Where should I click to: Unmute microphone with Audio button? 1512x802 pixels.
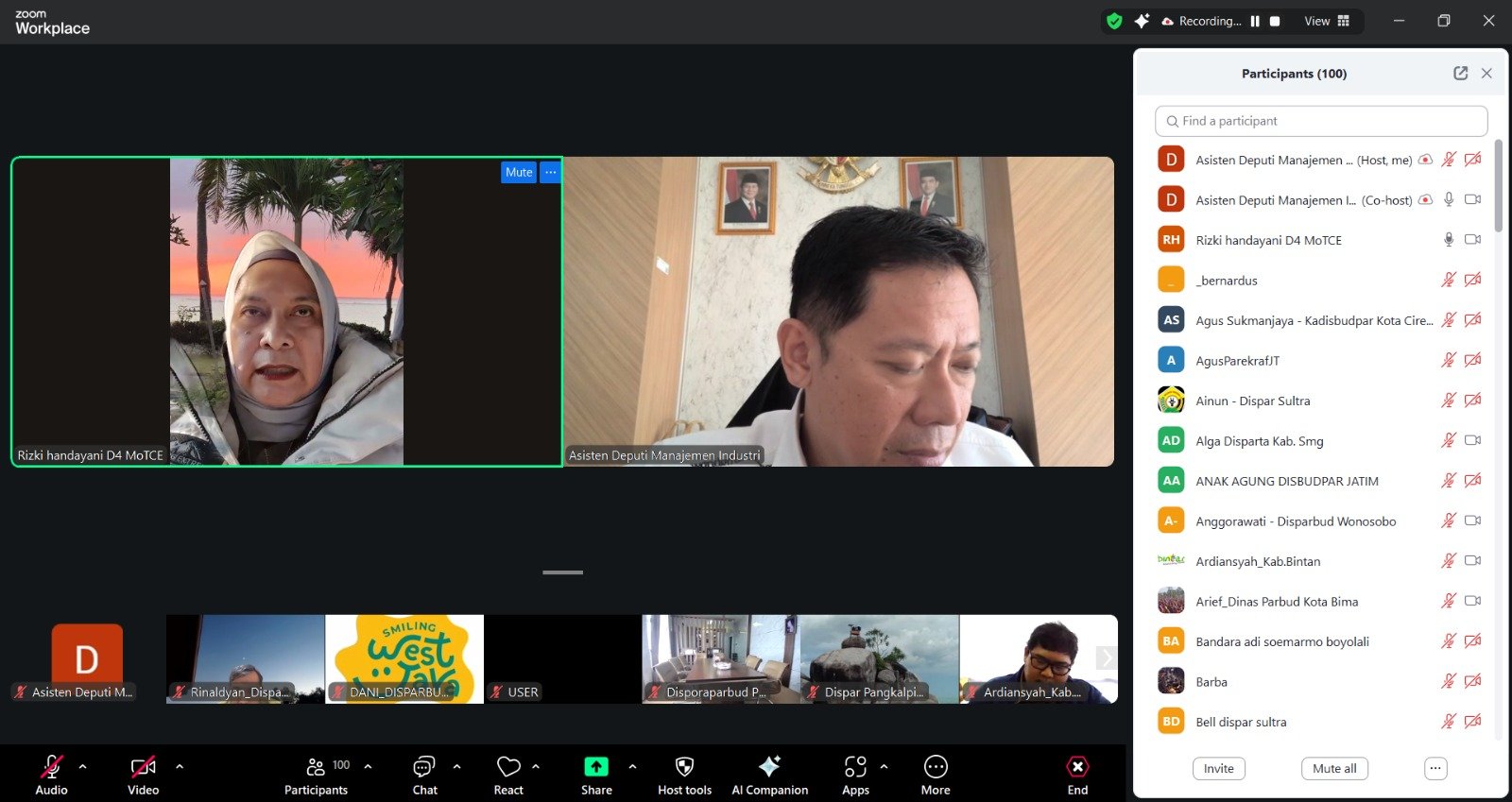(x=52, y=767)
